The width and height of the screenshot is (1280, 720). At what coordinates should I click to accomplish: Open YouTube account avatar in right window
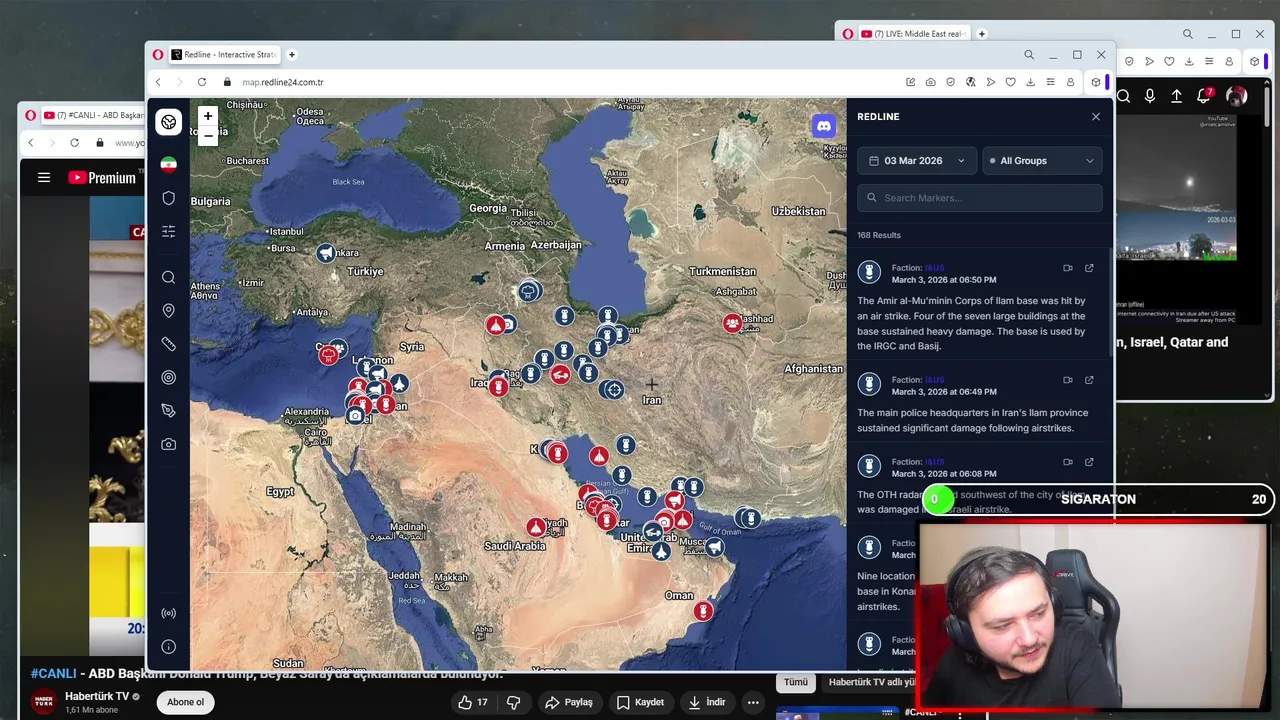1237,96
